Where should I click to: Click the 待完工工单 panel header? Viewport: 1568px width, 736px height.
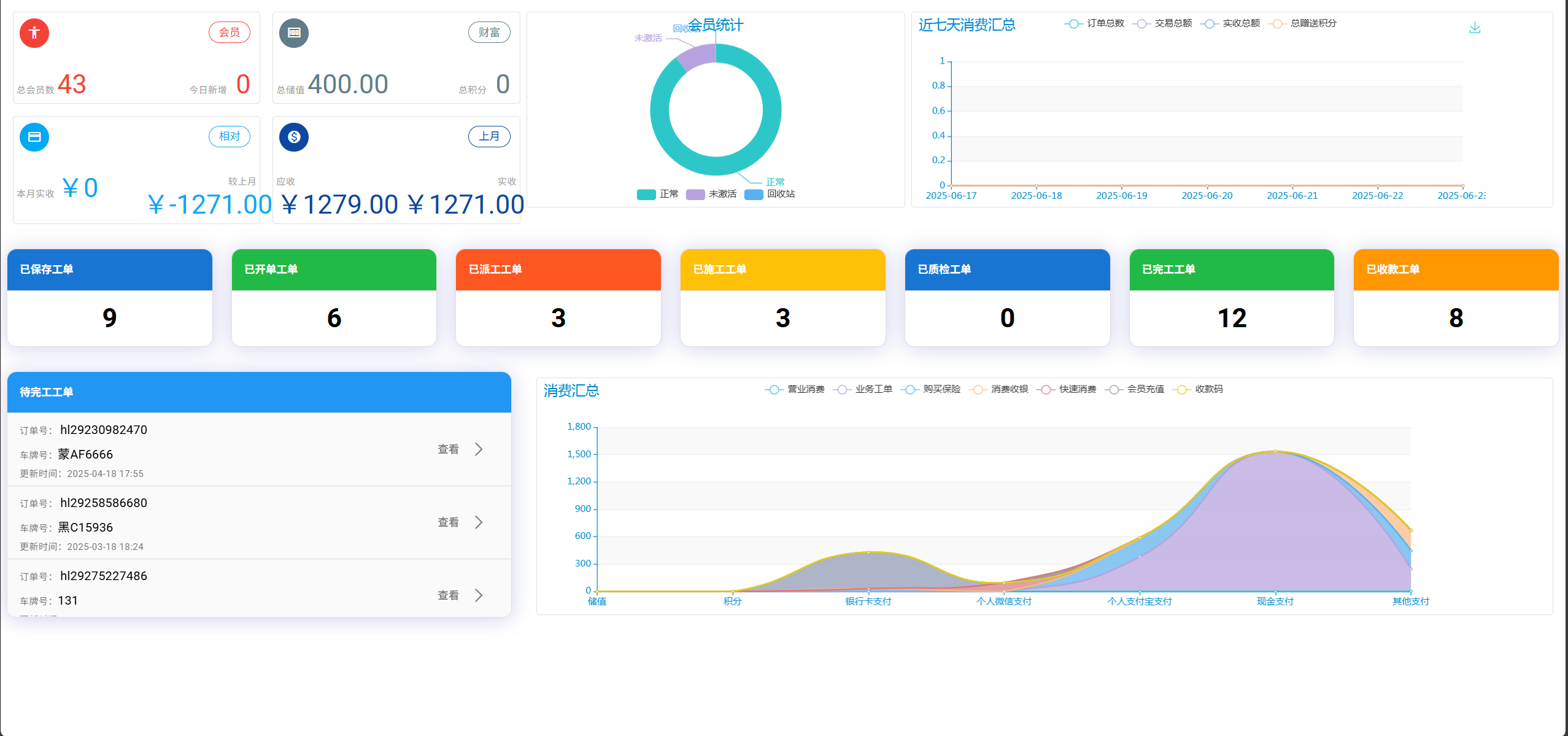(x=259, y=392)
